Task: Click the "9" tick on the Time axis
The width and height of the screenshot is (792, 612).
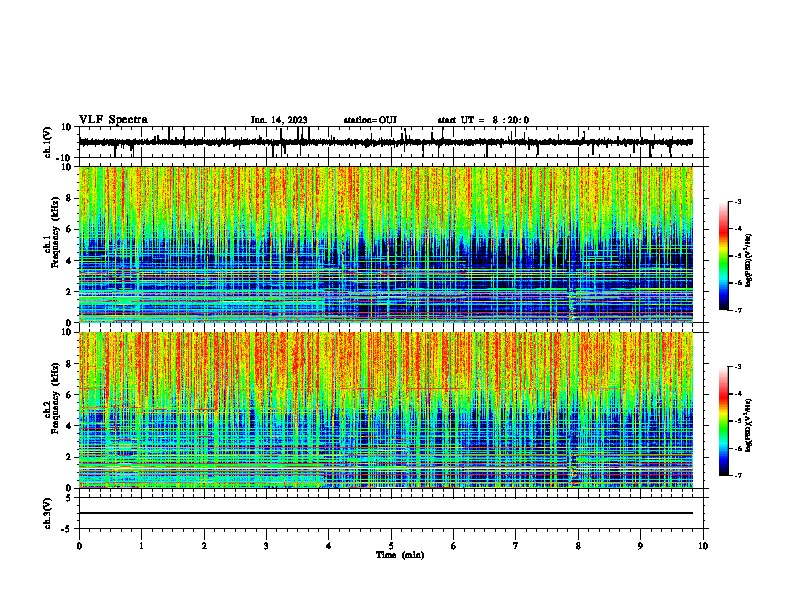Action: pyautogui.click(x=640, y=546)
